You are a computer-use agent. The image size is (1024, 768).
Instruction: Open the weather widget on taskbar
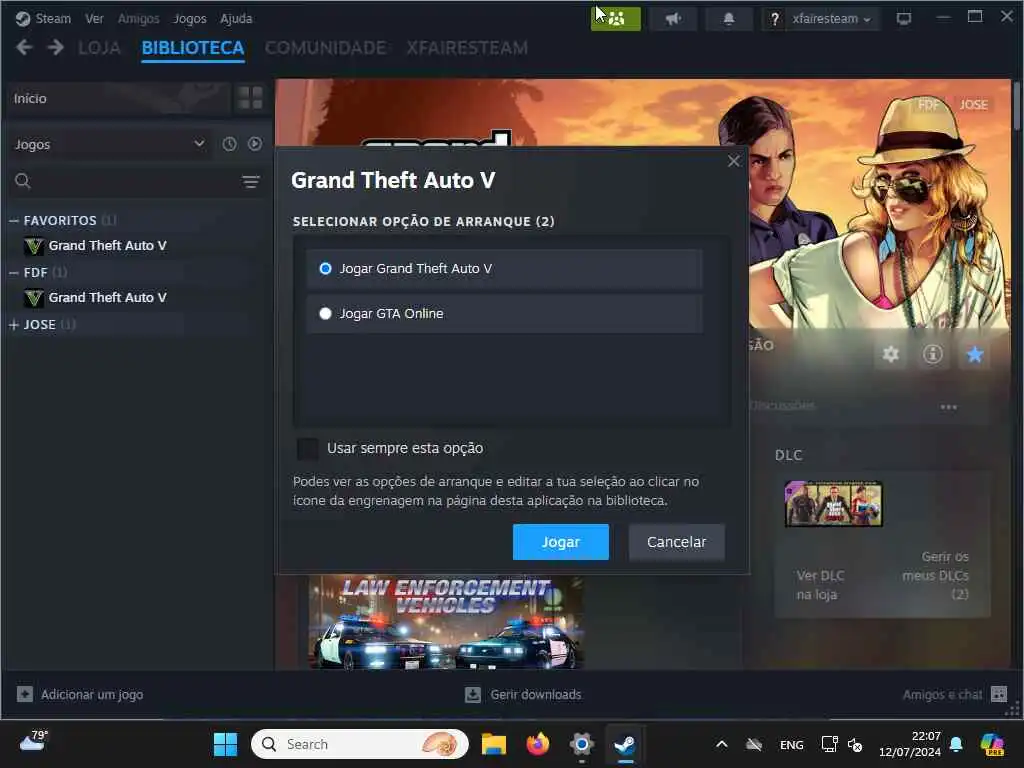coord(33,742)
